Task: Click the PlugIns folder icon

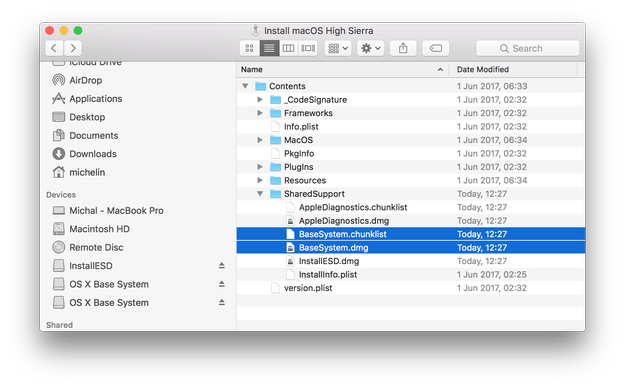Action: pyautogui.click(x=275, y=167)
